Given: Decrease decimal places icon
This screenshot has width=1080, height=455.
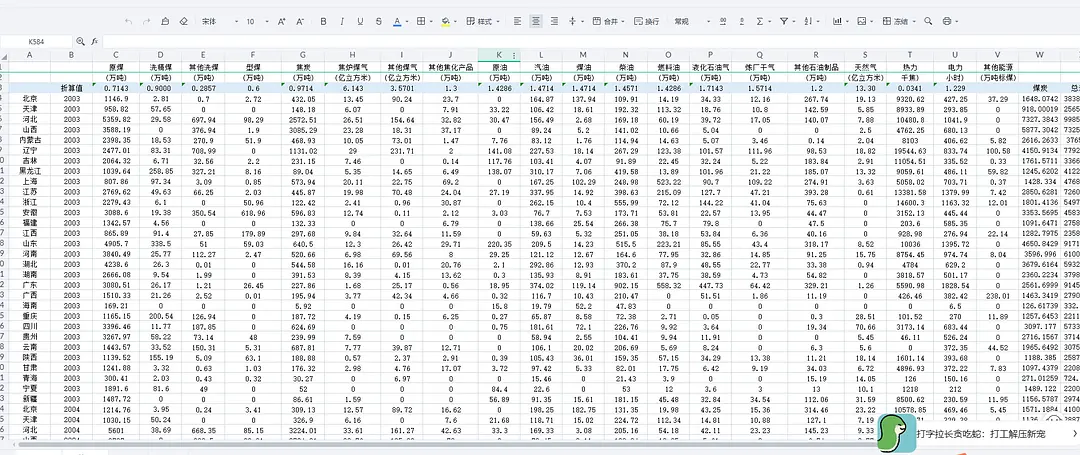Looking at the screenshot, I should [x=741, y=21].
